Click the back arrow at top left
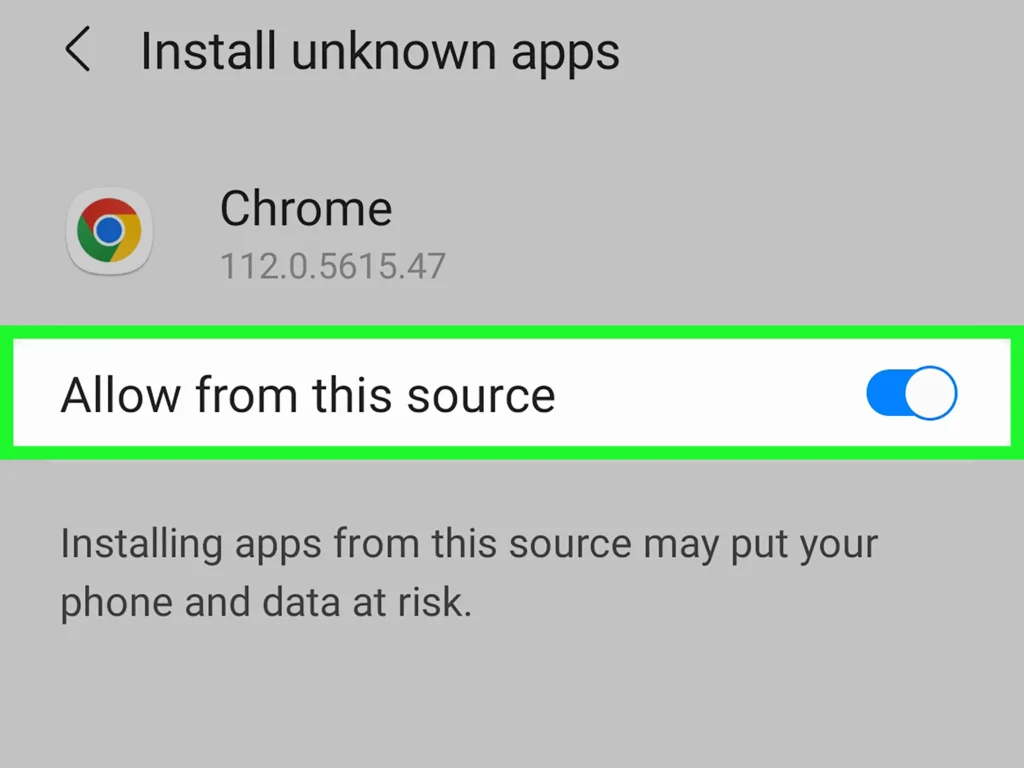The width and height of the screenshot is (1024, 768). click(79, 50)
